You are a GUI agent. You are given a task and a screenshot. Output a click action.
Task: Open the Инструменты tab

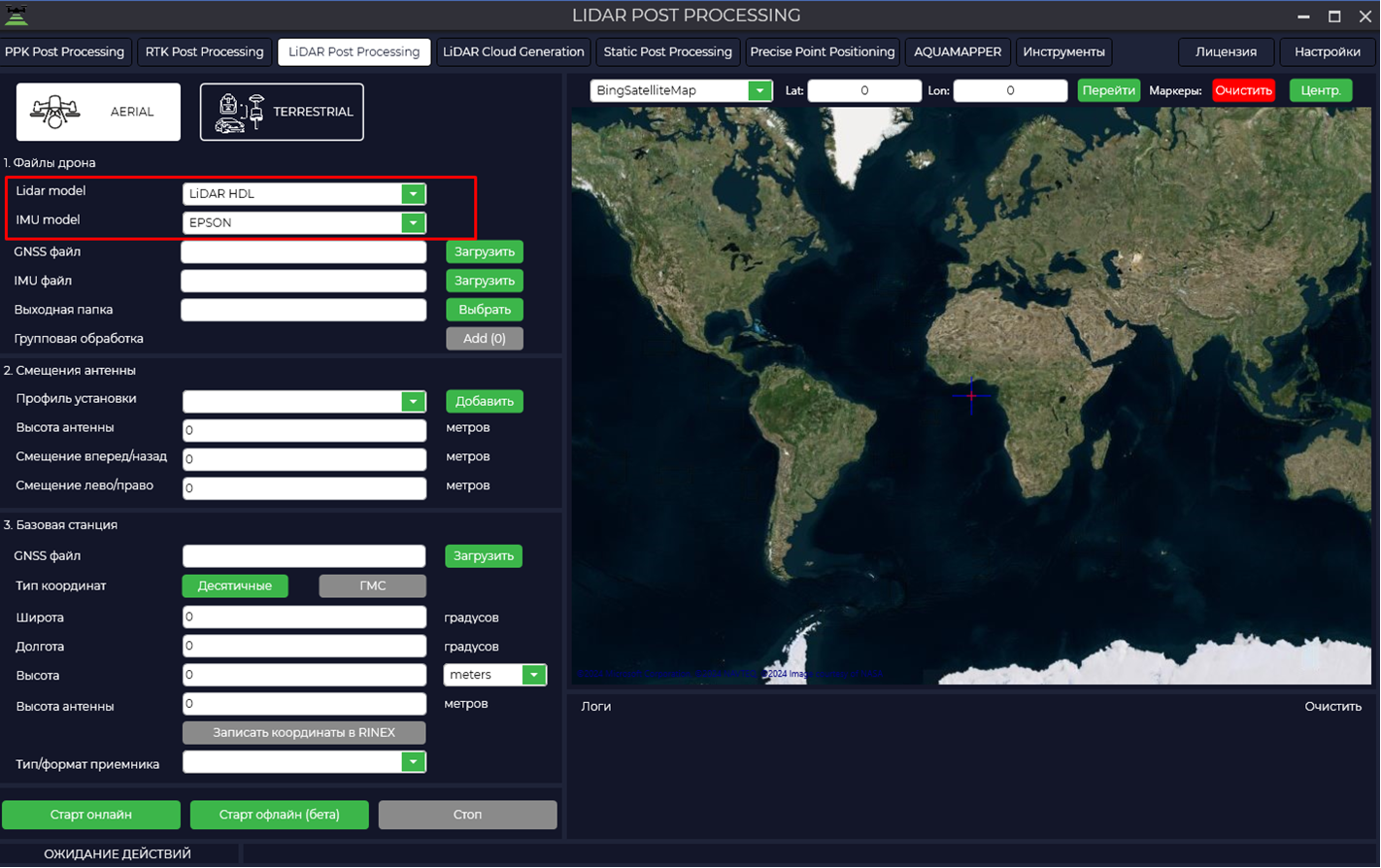(x=1063, y=51)
